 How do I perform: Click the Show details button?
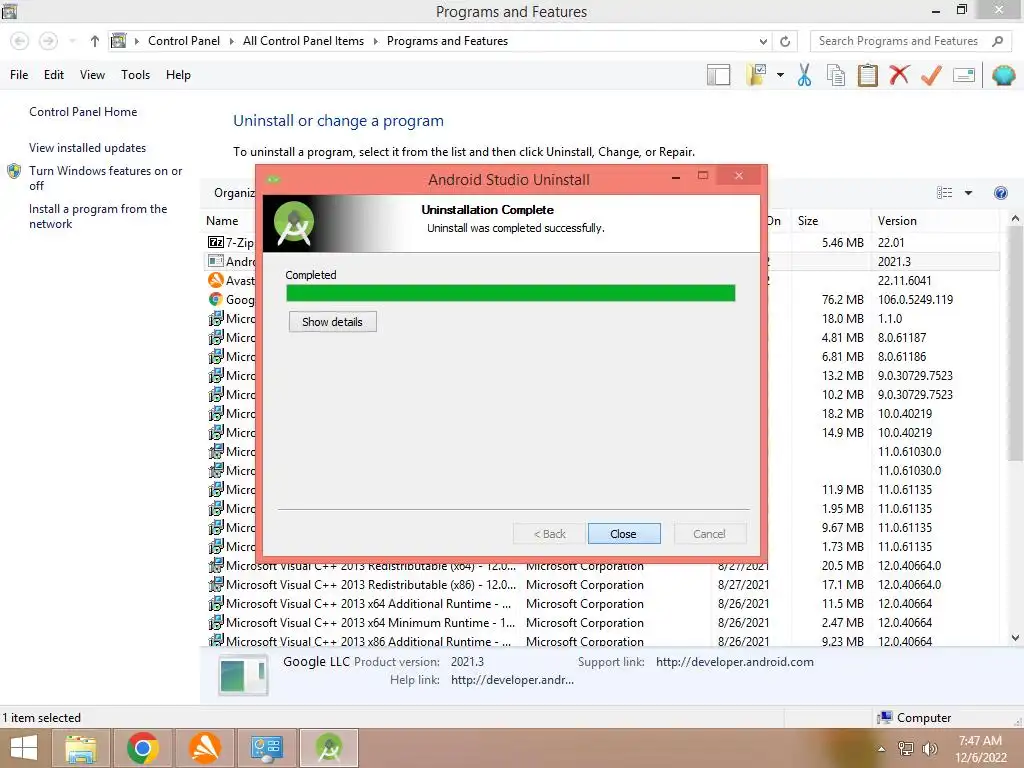[332, 322]
